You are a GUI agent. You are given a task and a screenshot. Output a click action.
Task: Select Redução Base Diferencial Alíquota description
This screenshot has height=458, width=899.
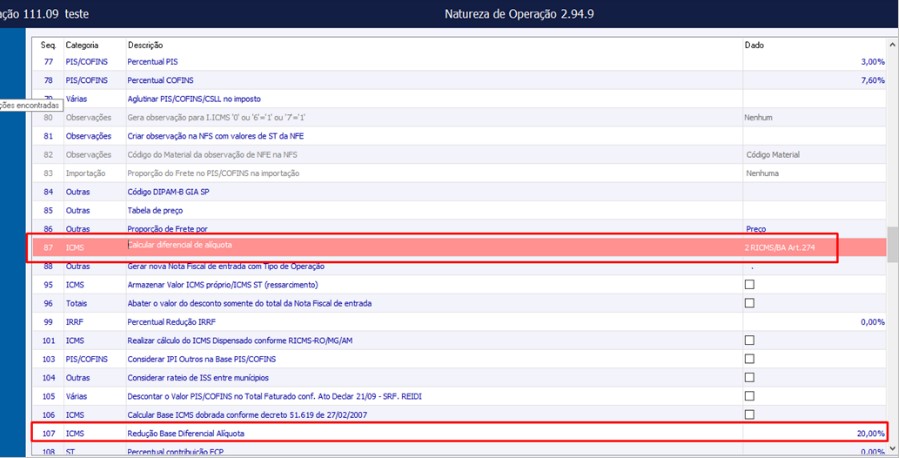[186, 433]
